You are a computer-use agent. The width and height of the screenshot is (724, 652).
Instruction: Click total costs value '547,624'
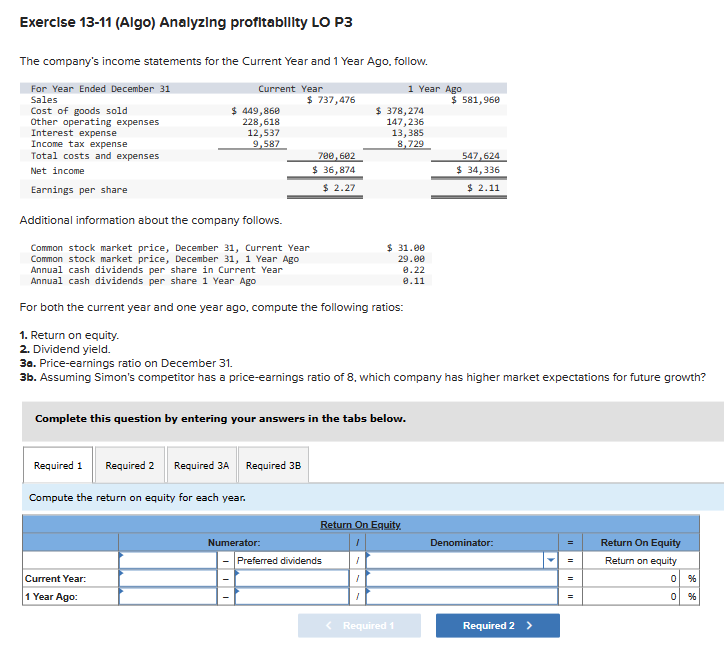point(481,156)
